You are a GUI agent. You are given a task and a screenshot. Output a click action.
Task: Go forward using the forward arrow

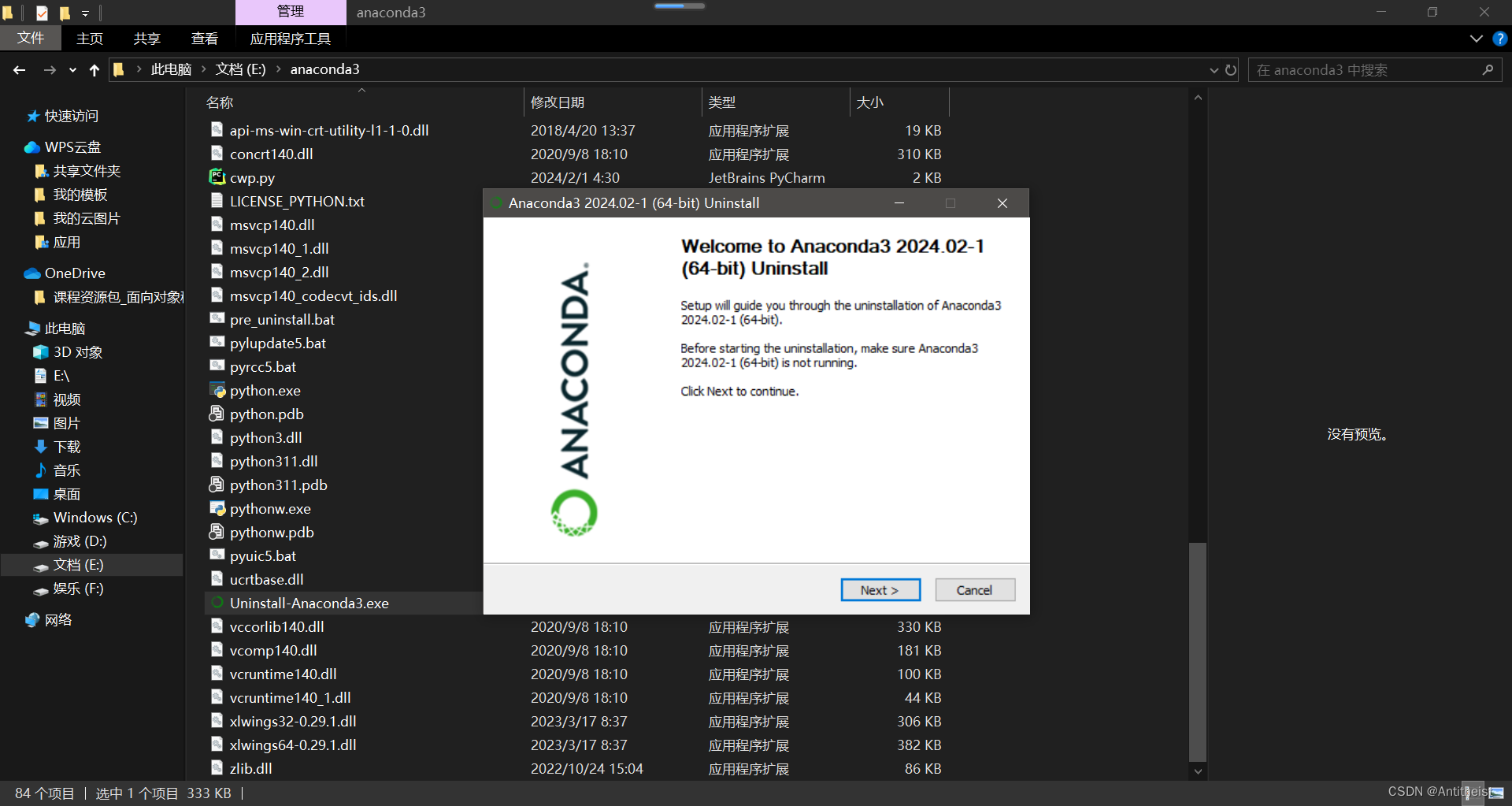click(x=50, y=69)
